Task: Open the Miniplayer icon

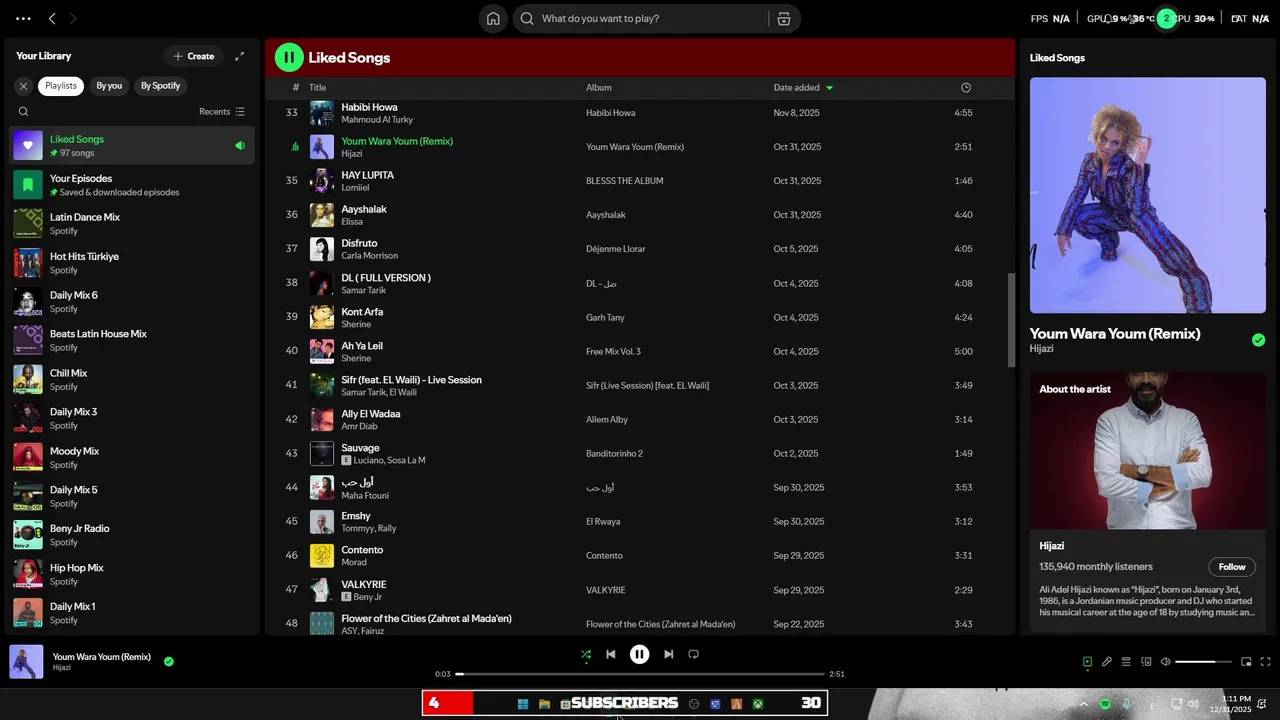Action: [1246, 661]
